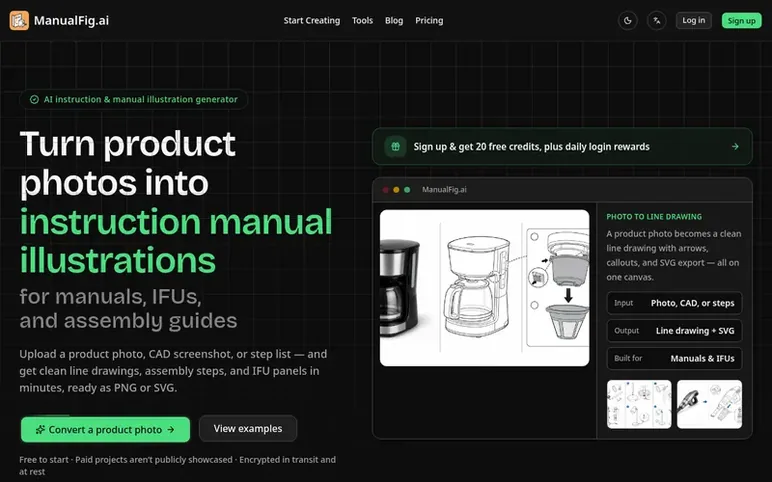Open the Tools menu item
This screenshot has width=772, height=482.
(362, 21)
